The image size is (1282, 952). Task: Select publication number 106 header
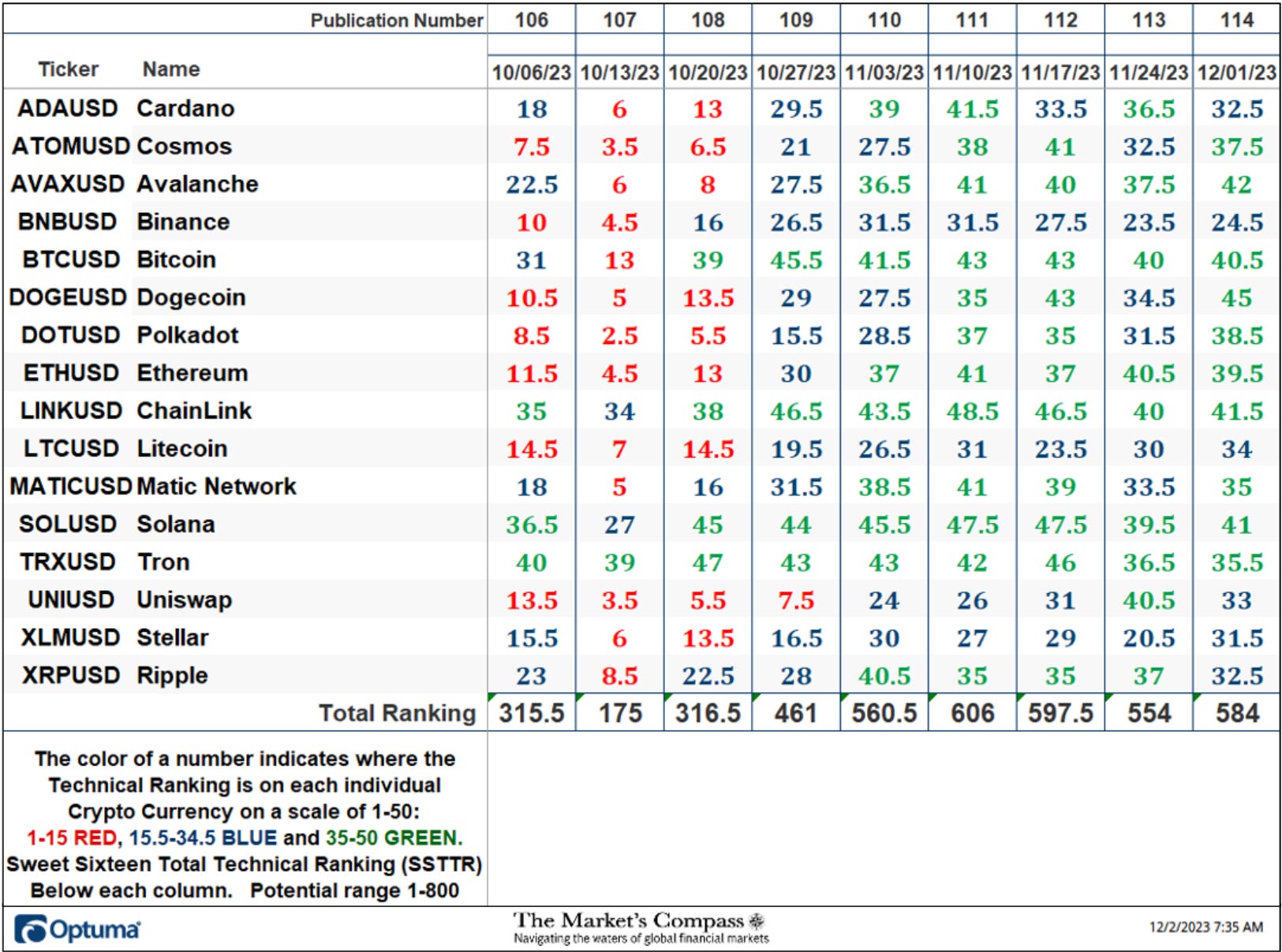click(532, 20)
